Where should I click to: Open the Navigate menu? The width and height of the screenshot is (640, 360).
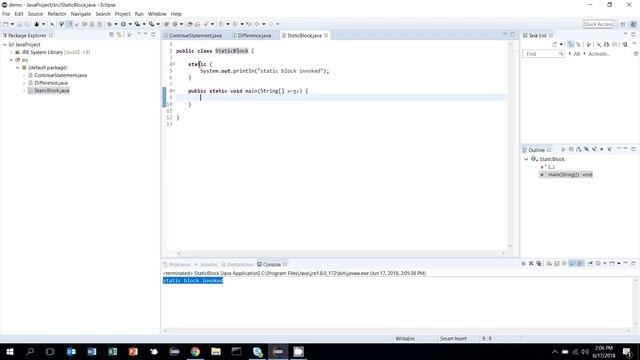(x=81, y=14)
